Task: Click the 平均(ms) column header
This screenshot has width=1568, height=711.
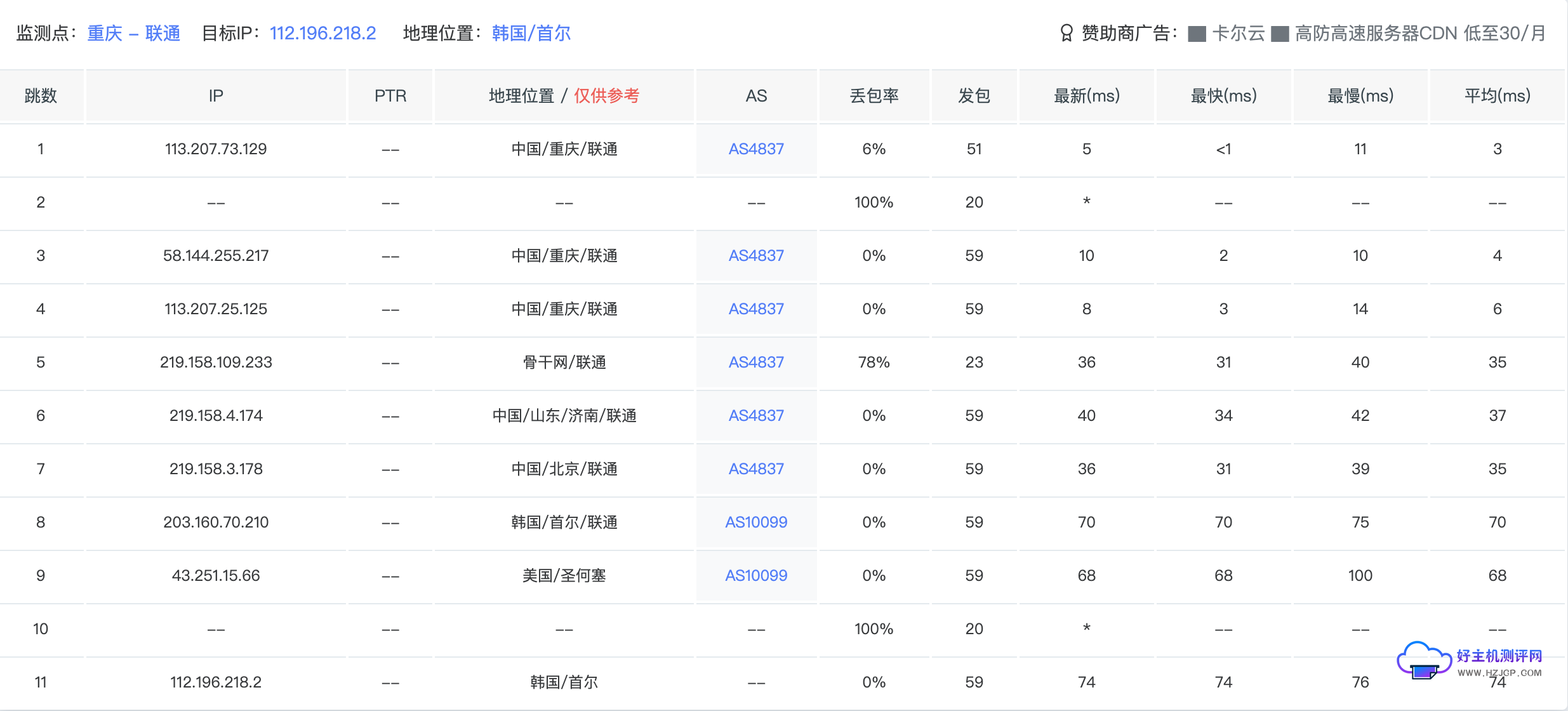Action: coord(1497,96)
